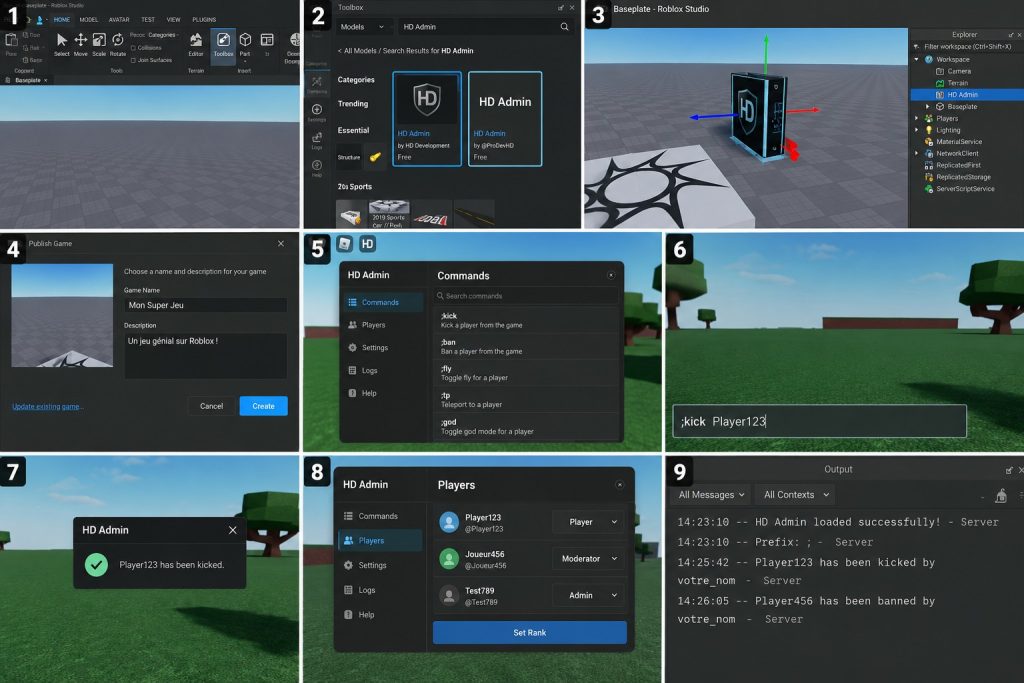This screenshot has width=1024, height=683.
Task: Open the rank dropdown for Player123
Action: (x=588, y=522)
